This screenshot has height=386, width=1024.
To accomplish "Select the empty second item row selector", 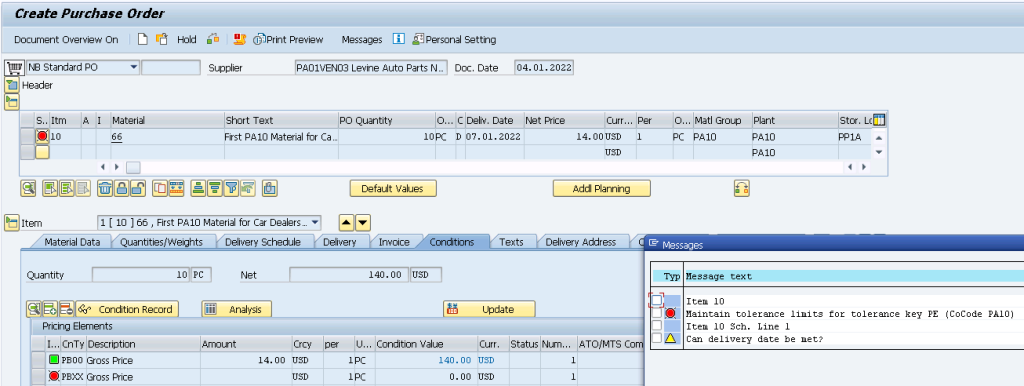I will coord(27,152).
